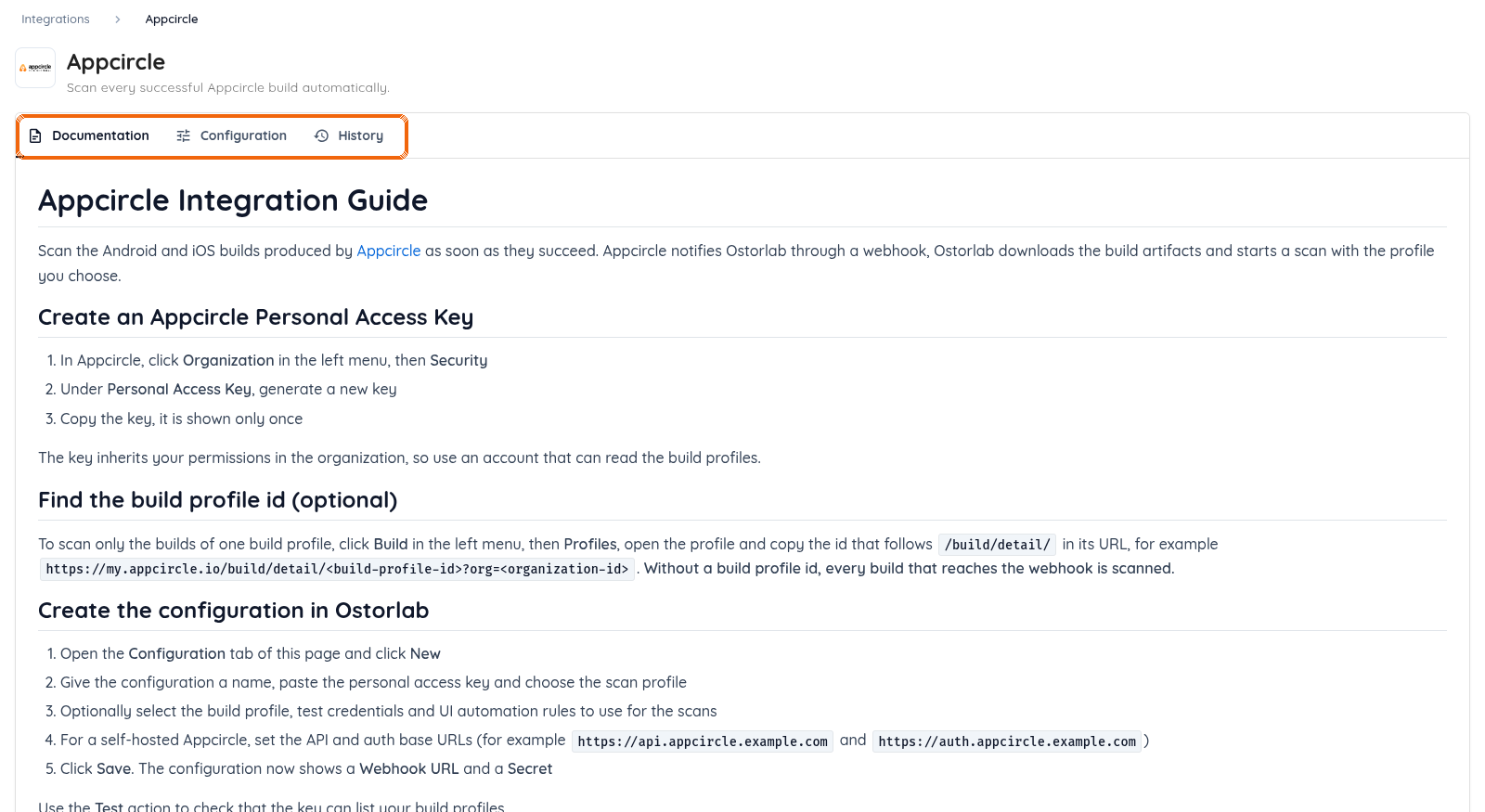
Task: Click the step "Click Save" about Webhook URL
Action: (x=306, y=769)
